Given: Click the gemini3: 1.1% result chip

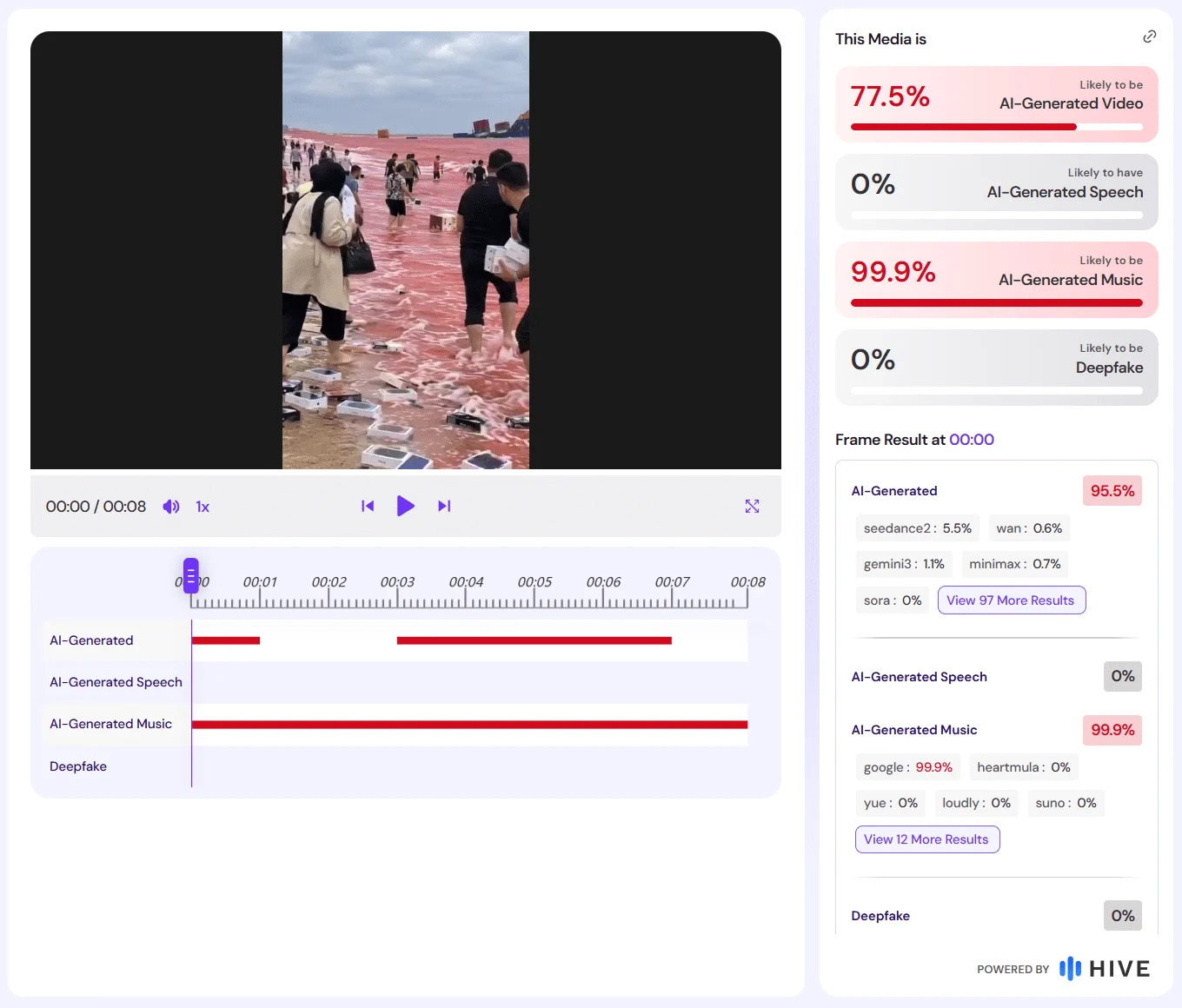Looking at the screenshot, I should tap(904, 564).
